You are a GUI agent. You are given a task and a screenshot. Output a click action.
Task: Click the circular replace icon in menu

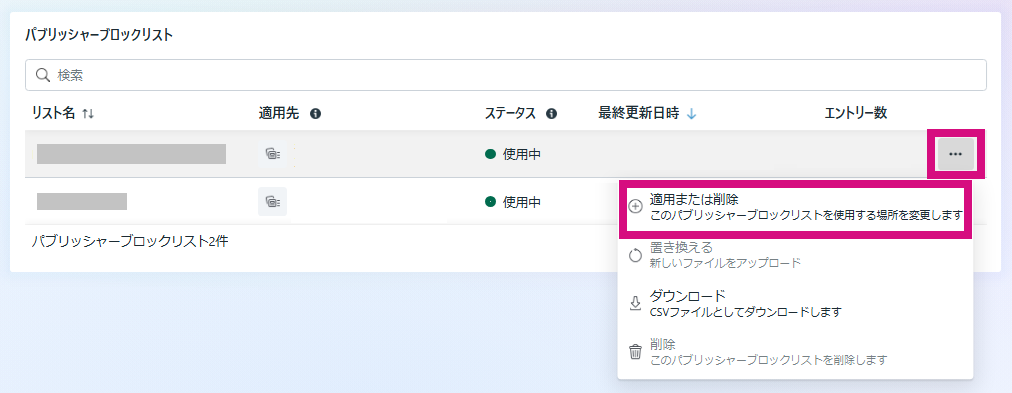[636, 255]
